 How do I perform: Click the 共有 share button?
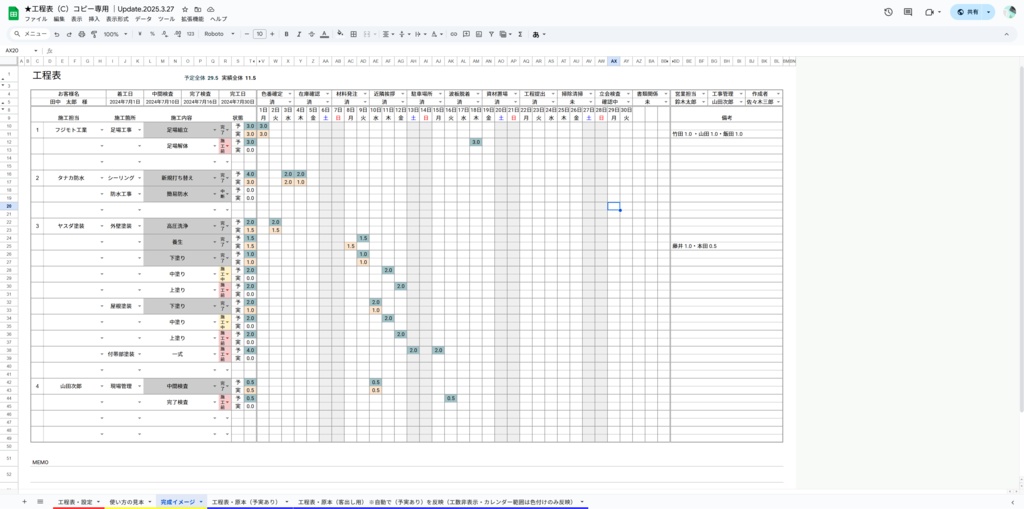tap(967, 12)
